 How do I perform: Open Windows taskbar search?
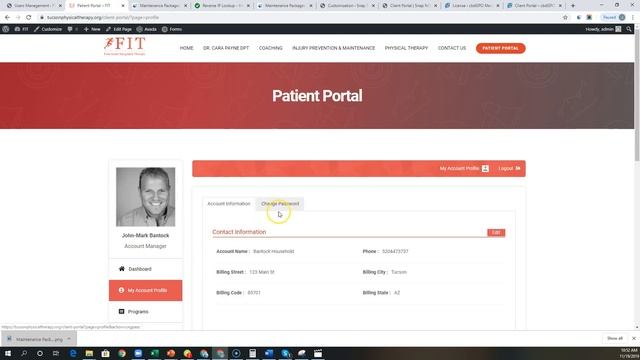click(24, 353)
